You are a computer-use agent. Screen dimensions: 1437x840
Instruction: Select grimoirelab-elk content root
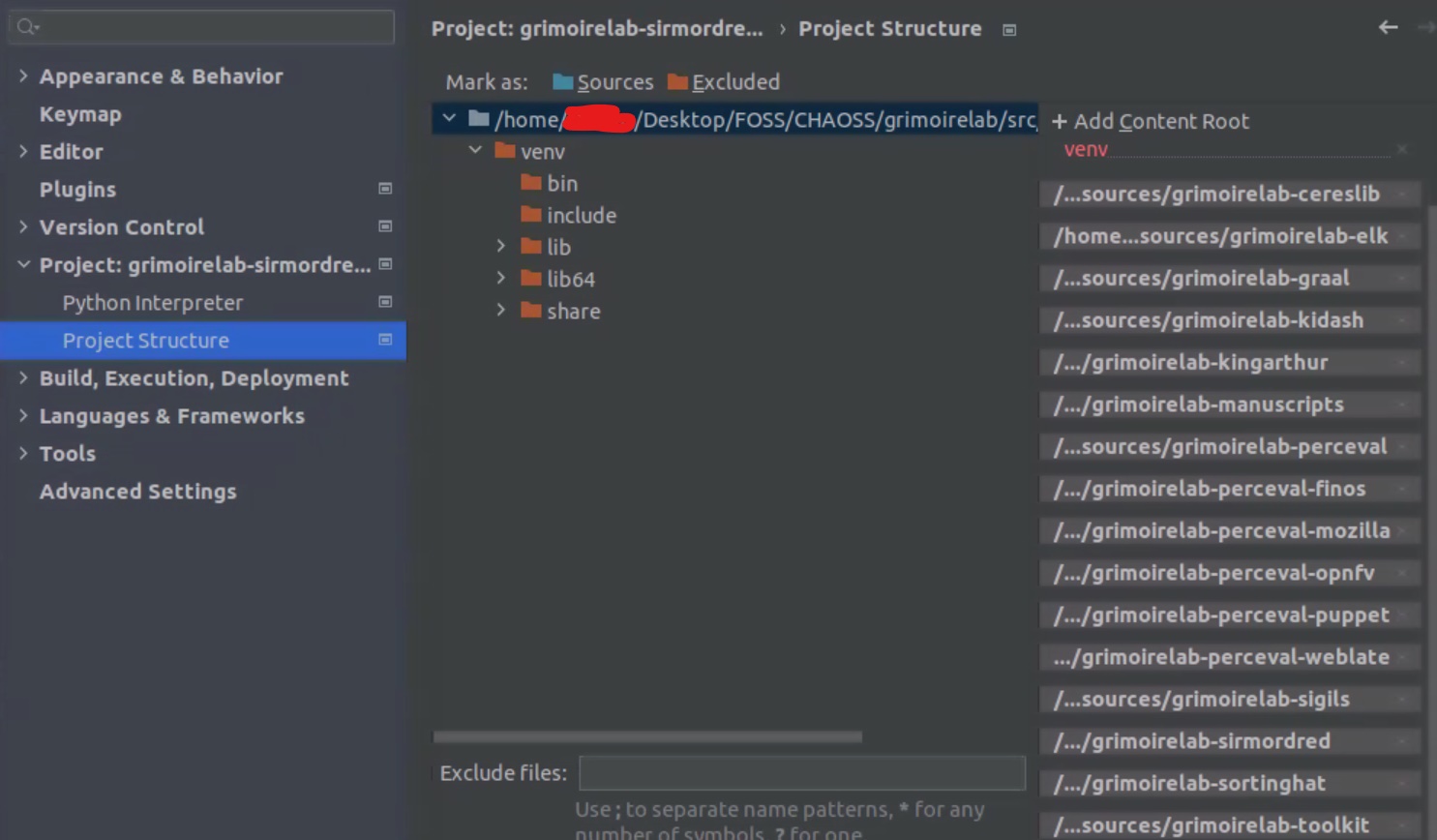(x=1229, y=235)
